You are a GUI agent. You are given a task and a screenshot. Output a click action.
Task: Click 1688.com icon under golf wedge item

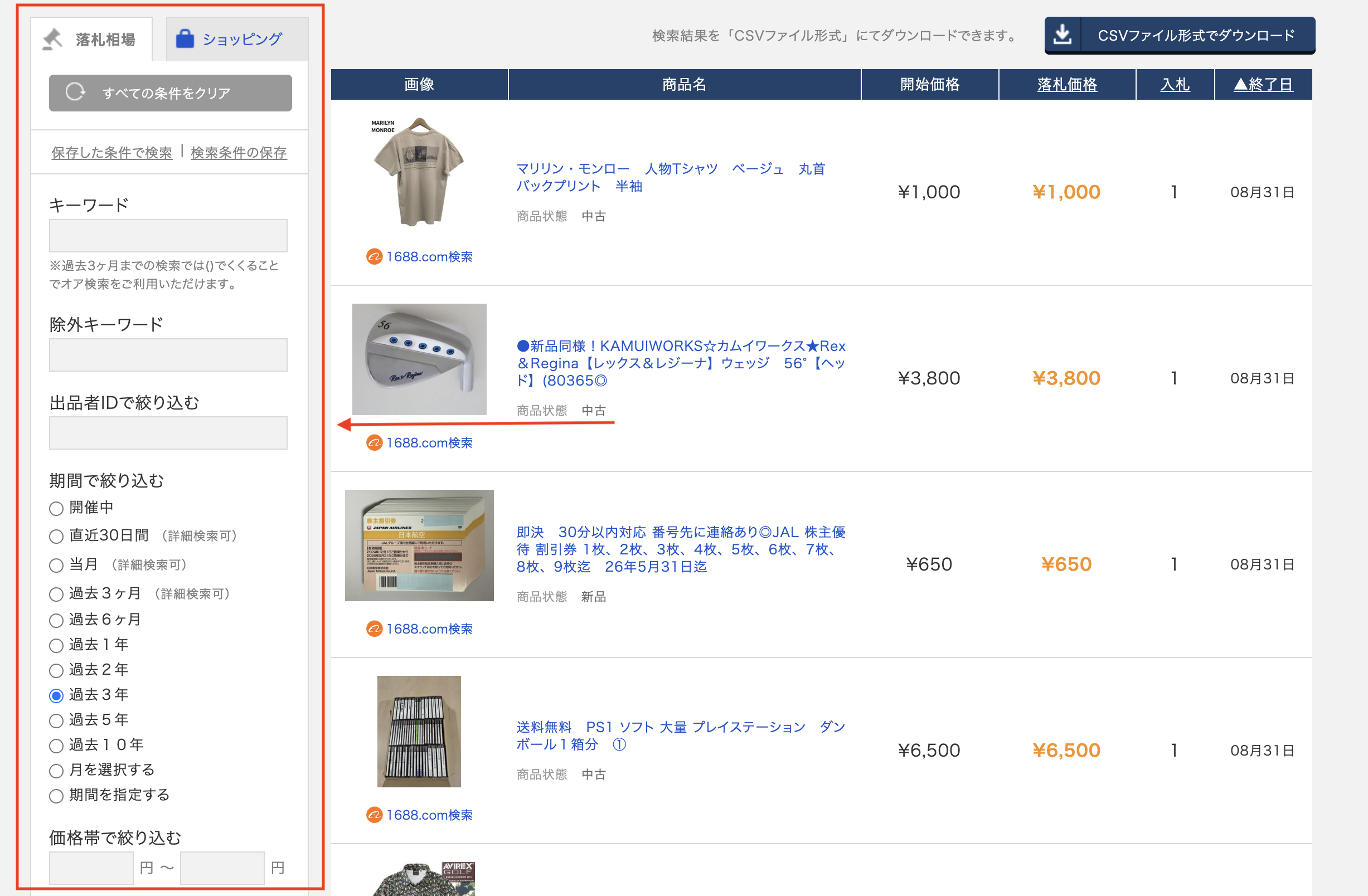click(374, 443)
